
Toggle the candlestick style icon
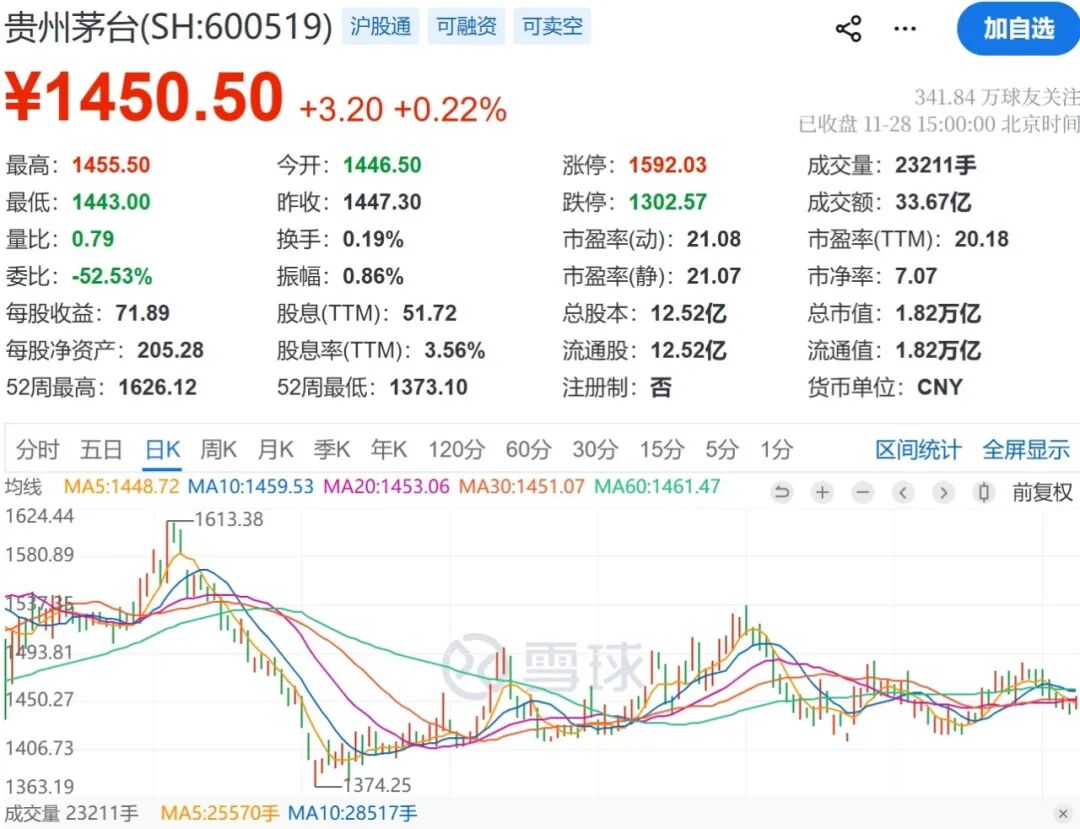point(984,492)
